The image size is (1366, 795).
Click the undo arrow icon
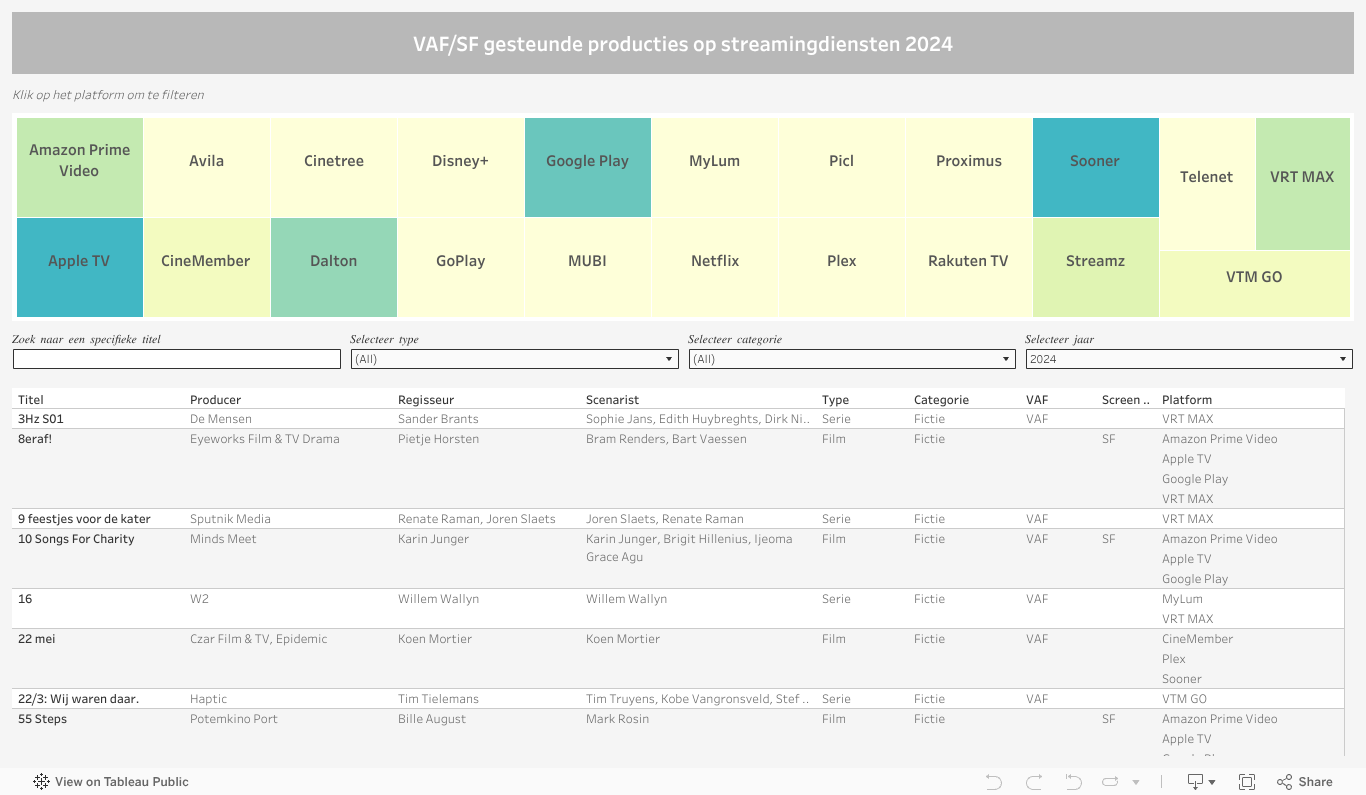pos(993,782)
